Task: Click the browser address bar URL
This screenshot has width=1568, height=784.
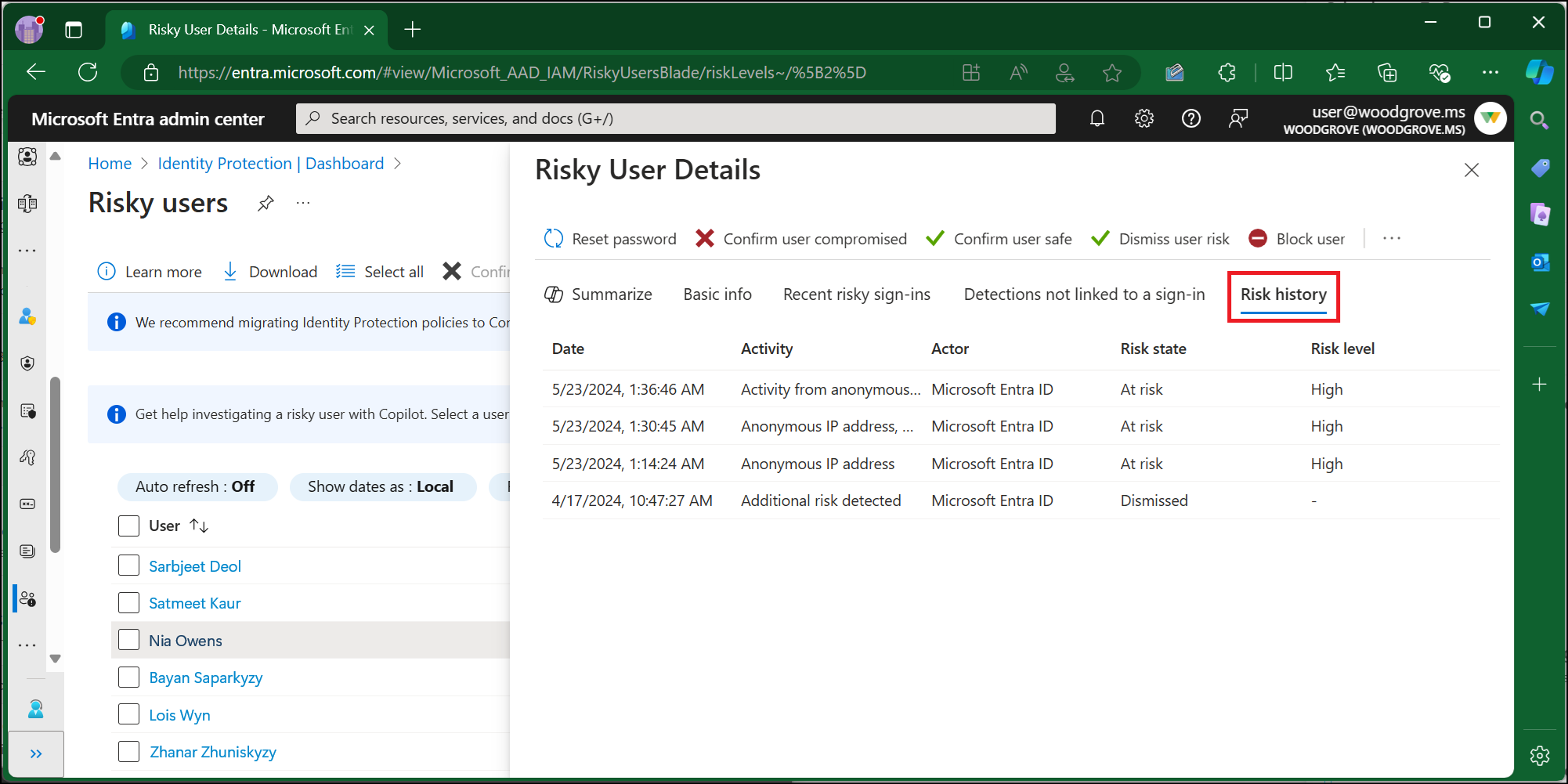Action: click(x=522, y=73)
